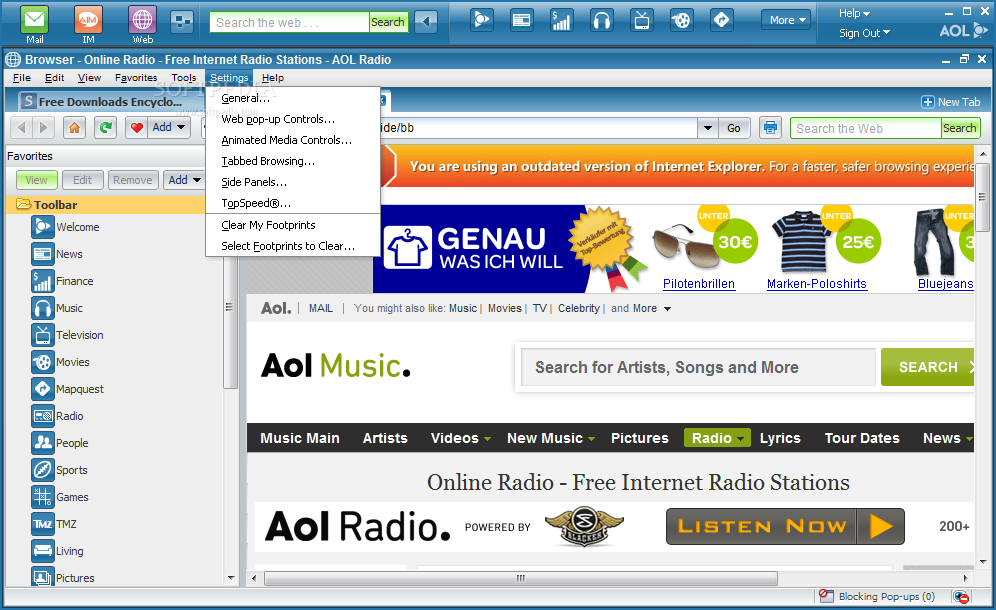Open the Finance icon in top toolbar

[x=561, y=20]
